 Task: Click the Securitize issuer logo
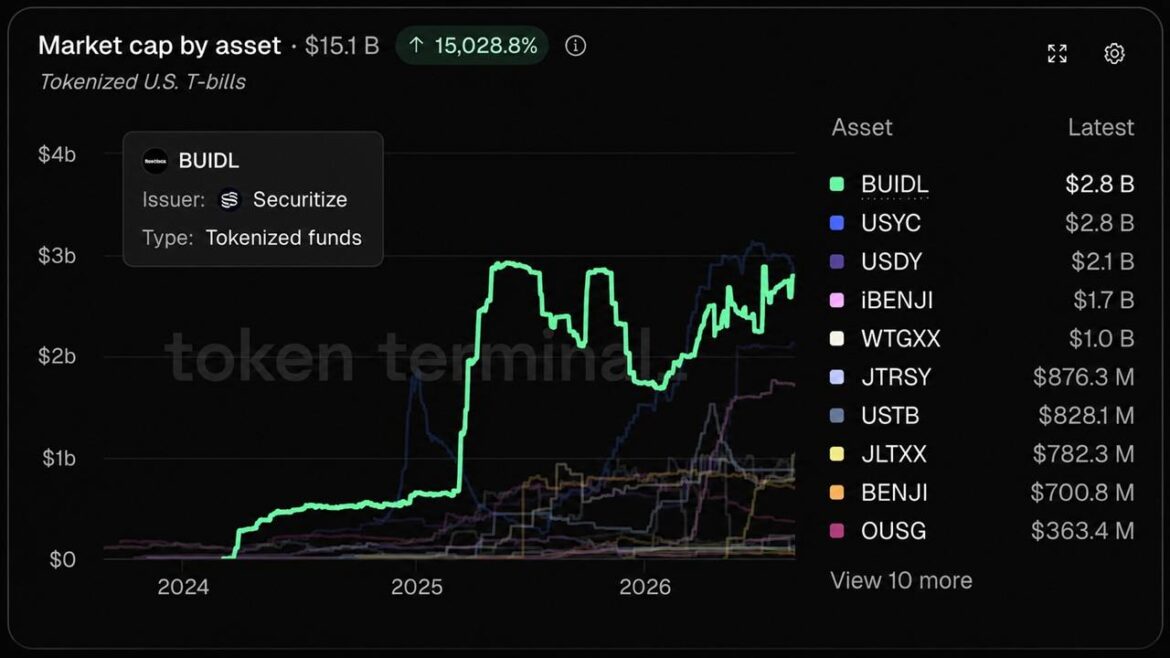(230, 199)
